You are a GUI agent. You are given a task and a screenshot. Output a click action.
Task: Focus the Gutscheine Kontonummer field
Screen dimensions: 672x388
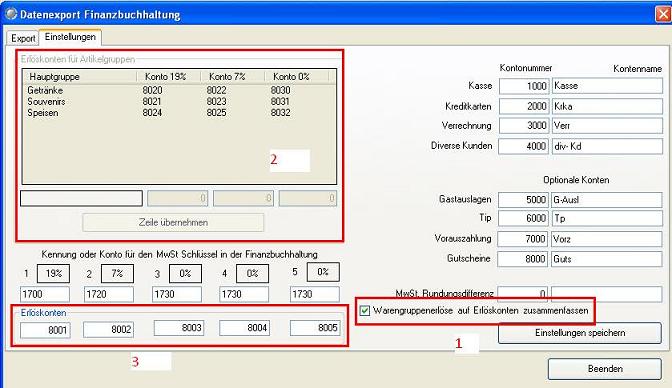coord(523,259)
